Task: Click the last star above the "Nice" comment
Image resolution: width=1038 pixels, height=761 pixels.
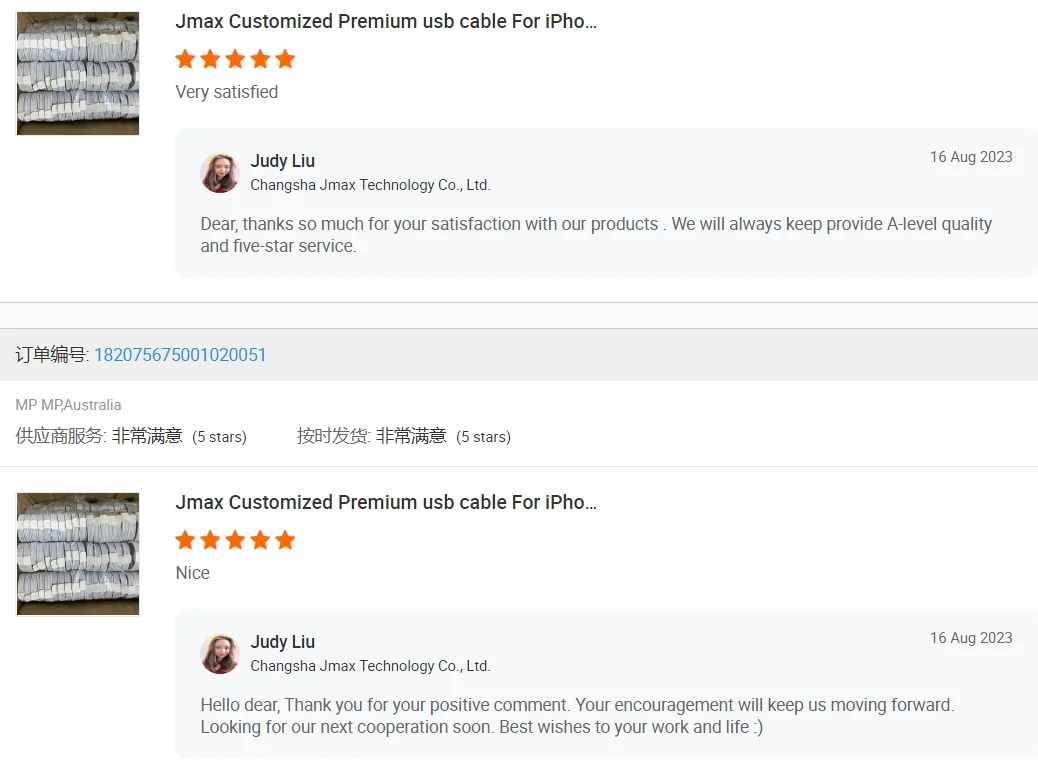Action: [x=285, y=540]
